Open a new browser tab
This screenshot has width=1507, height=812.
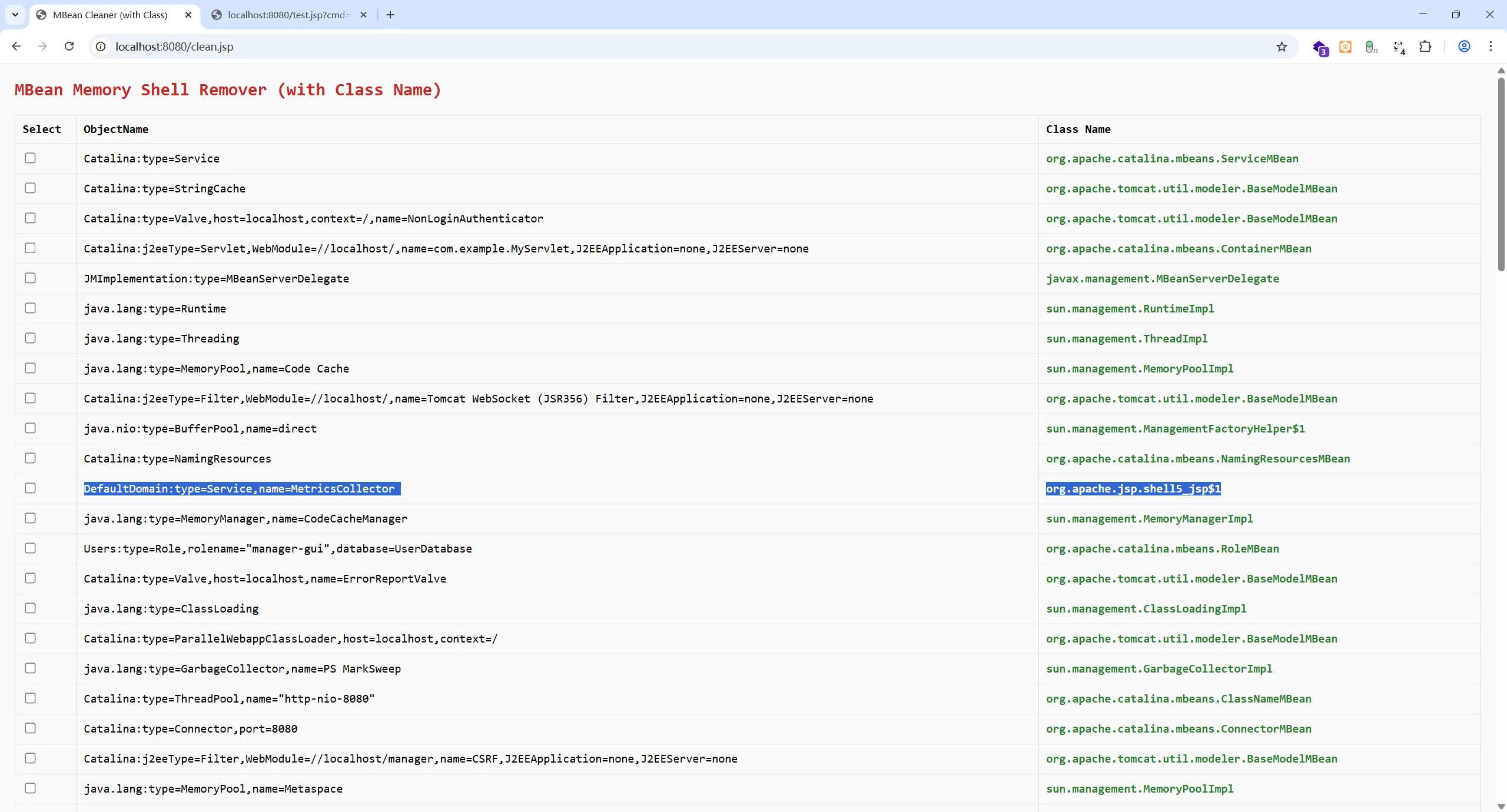[x=390, y=15]
